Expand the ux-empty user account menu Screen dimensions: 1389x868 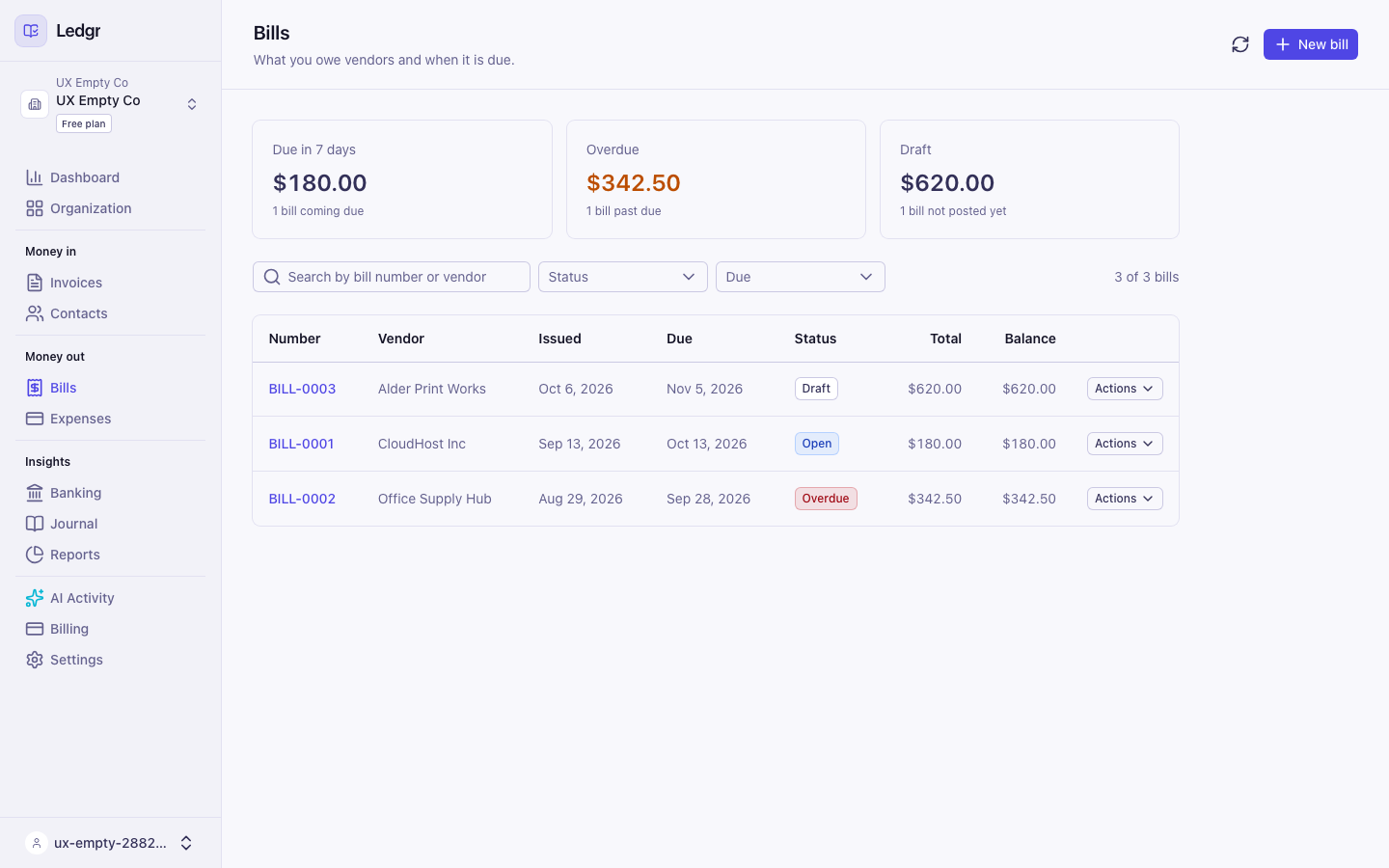pyautogui.click(x=186, y=843)
